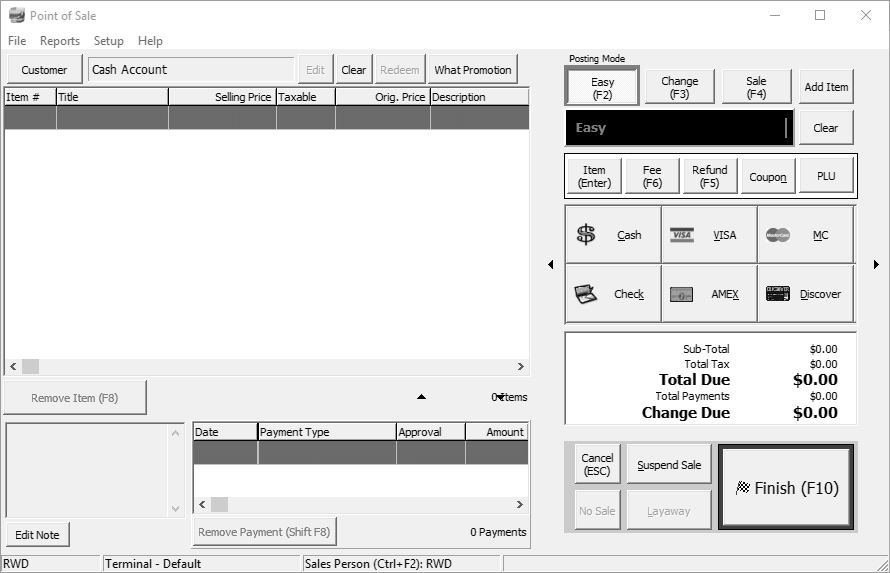Click Terminal - Default status text

[x=153, y=563]
